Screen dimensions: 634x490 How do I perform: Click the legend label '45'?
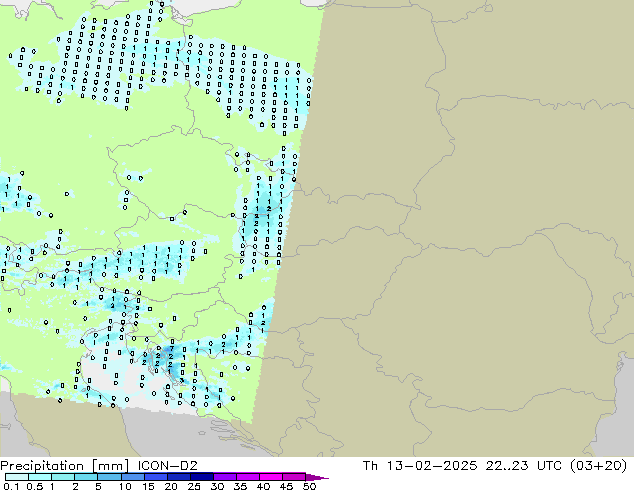click(286, 486)
